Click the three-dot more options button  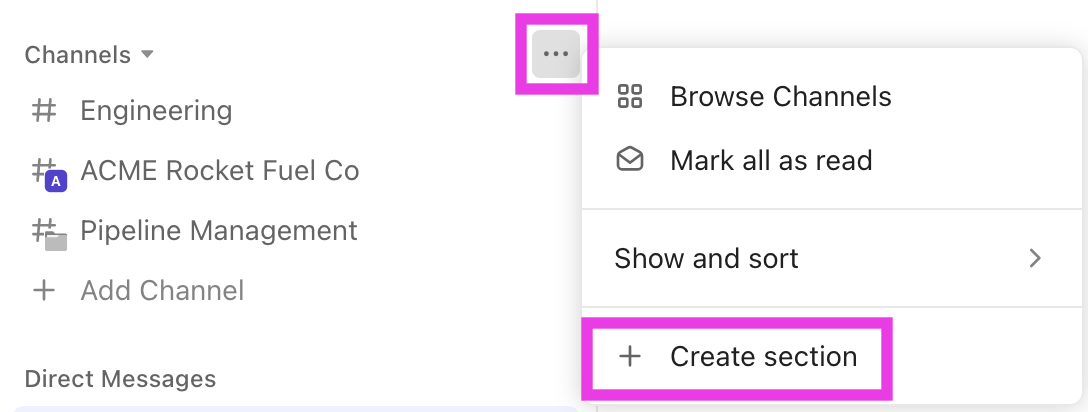555,54
